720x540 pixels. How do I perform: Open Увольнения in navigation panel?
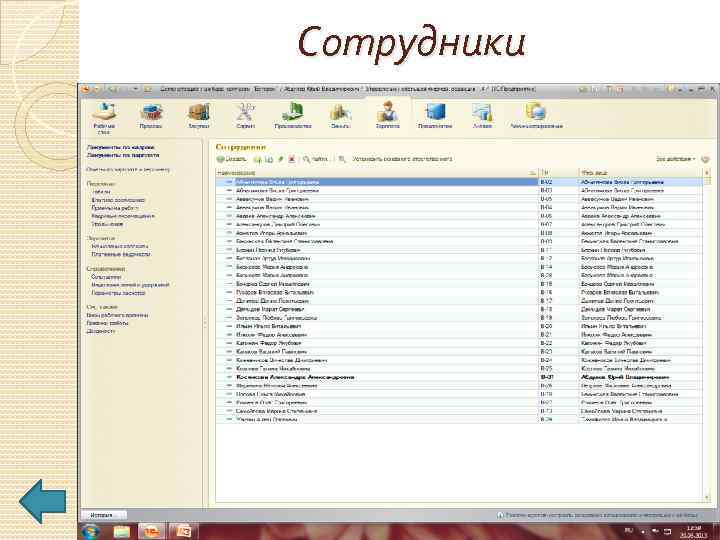[107, 224]
